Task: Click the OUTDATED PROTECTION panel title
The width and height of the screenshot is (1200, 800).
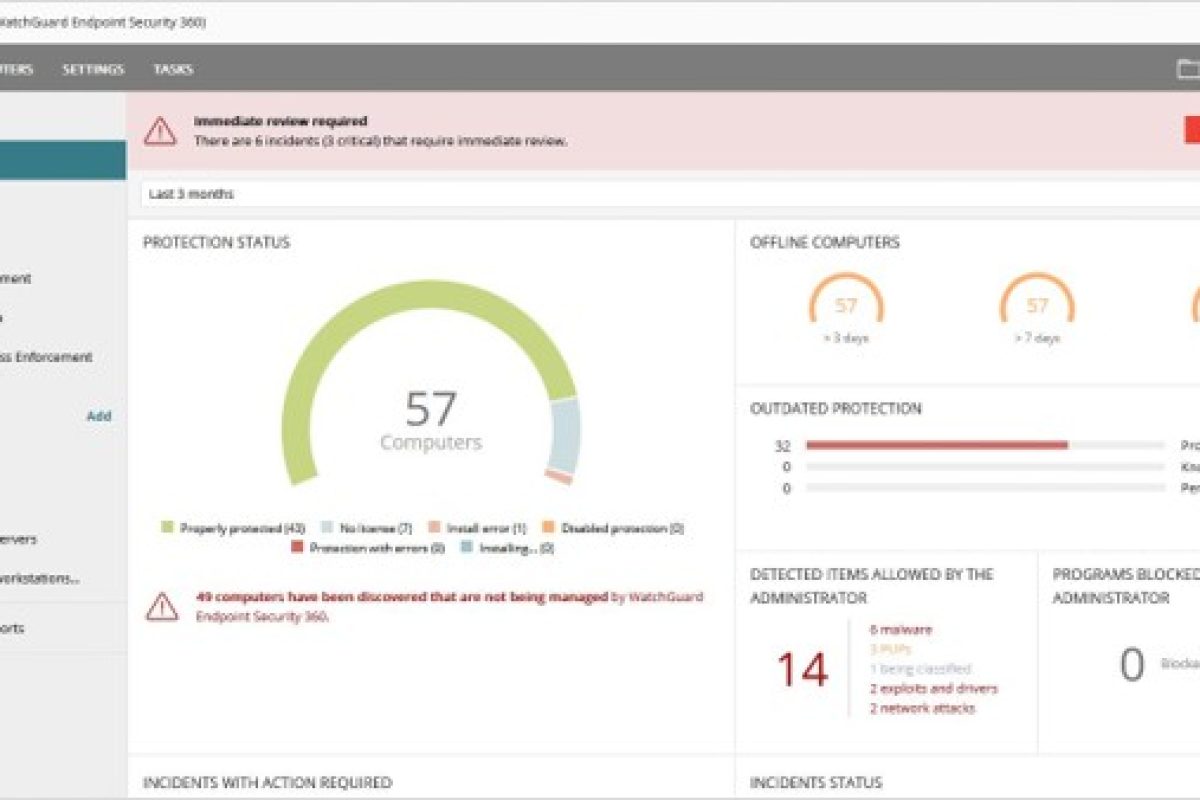Action: pyautogui.click(x=836, y=408)
